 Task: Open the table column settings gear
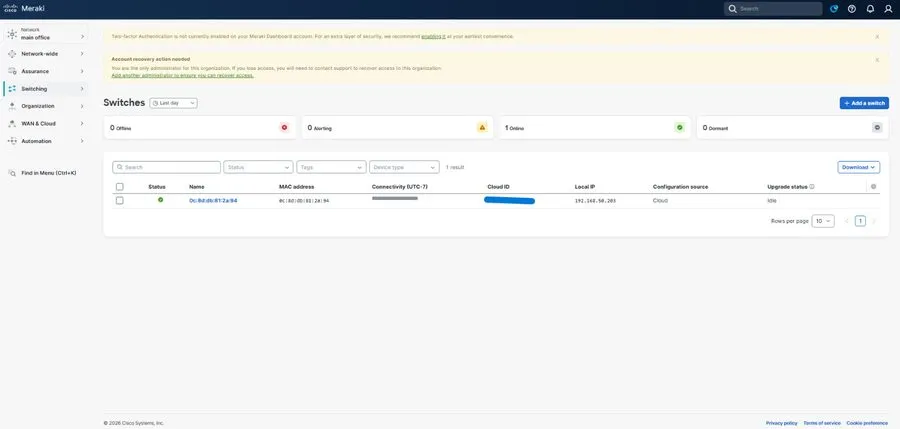(874, 187)
